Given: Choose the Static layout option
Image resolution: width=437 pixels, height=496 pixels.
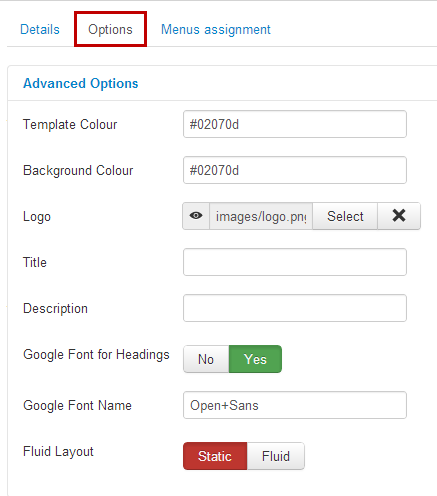Looking at the screenshot, I should point(215,456).
